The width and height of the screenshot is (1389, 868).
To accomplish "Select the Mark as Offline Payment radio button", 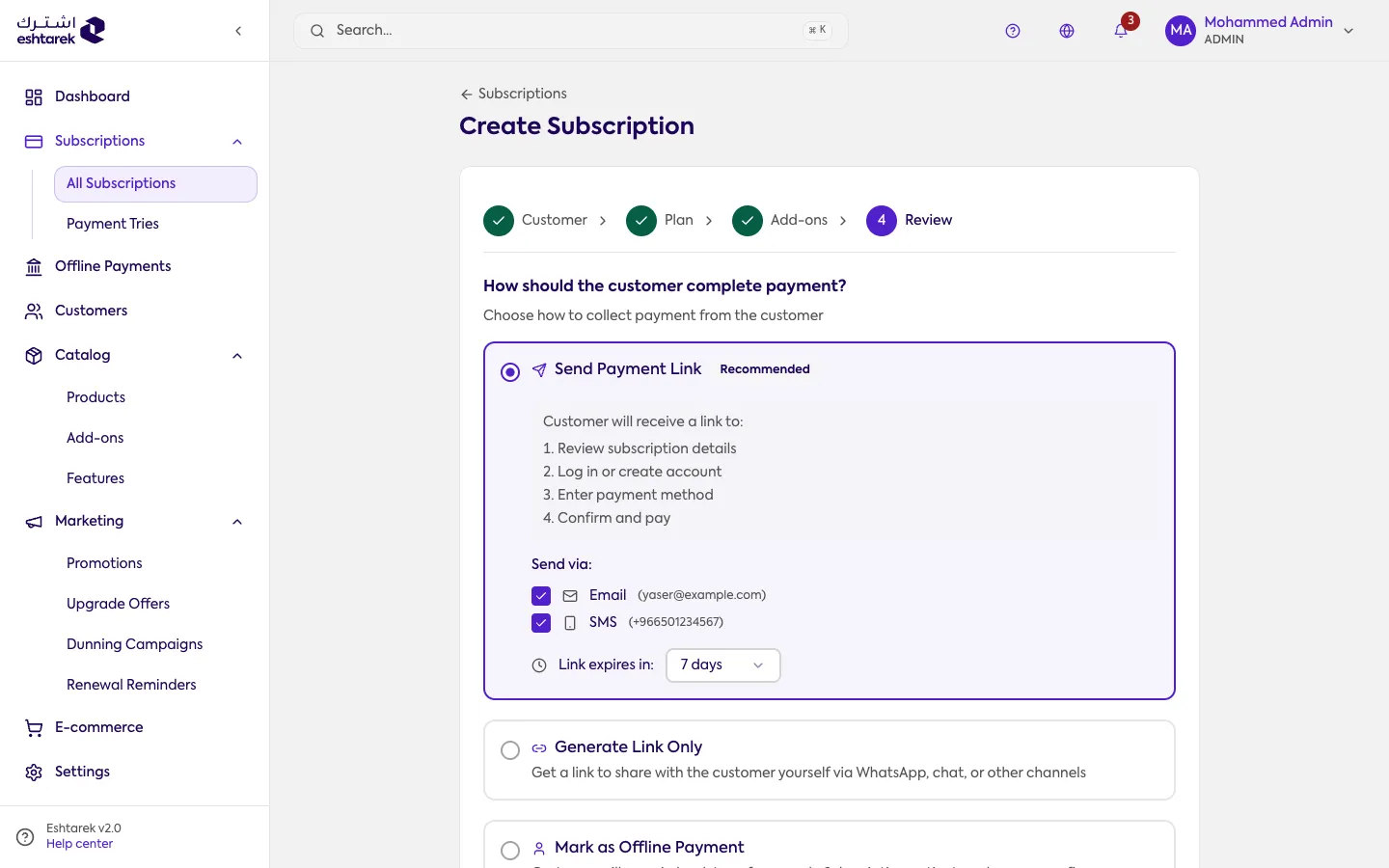I will pyautogui.click(x=510, y=851).
